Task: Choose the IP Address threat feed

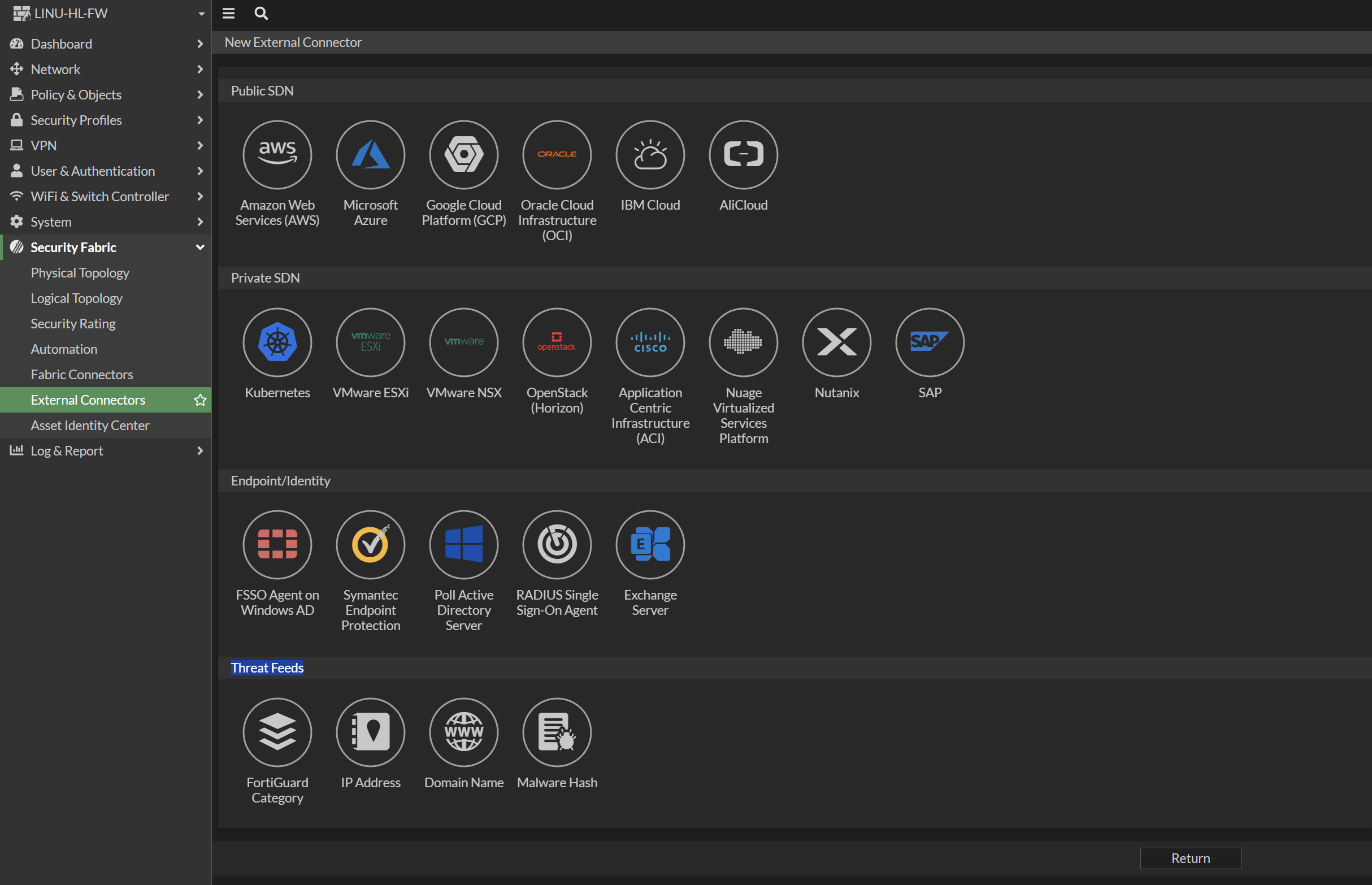Action: 371,732
